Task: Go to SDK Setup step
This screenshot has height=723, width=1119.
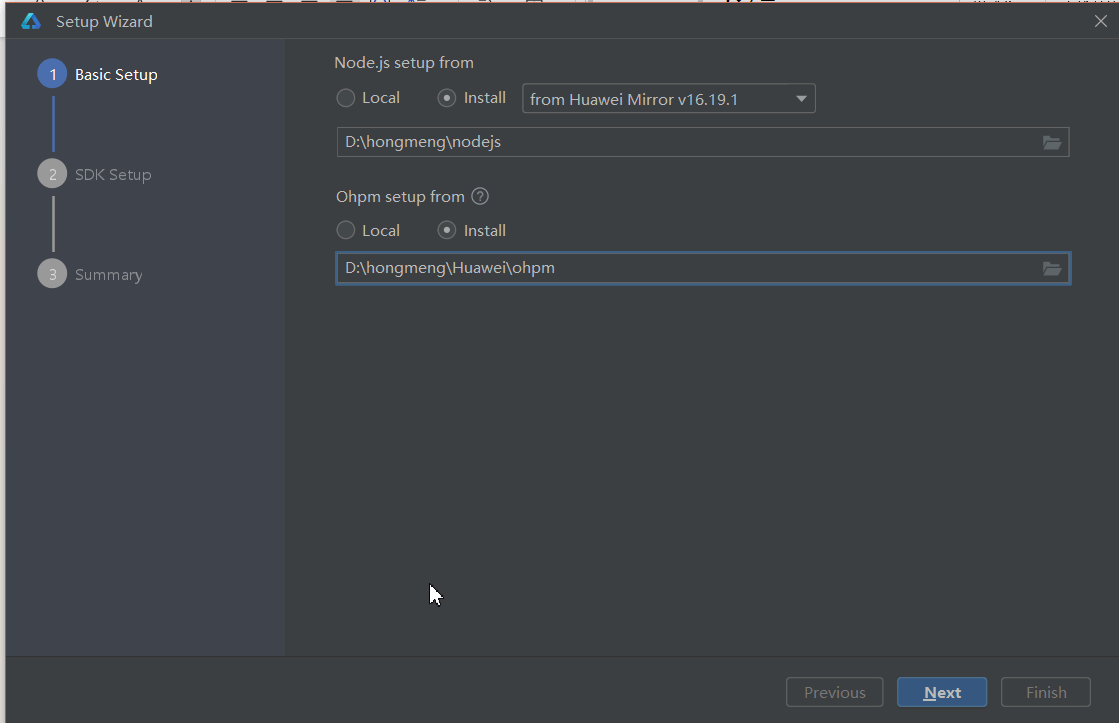Action: pos(95,174)
